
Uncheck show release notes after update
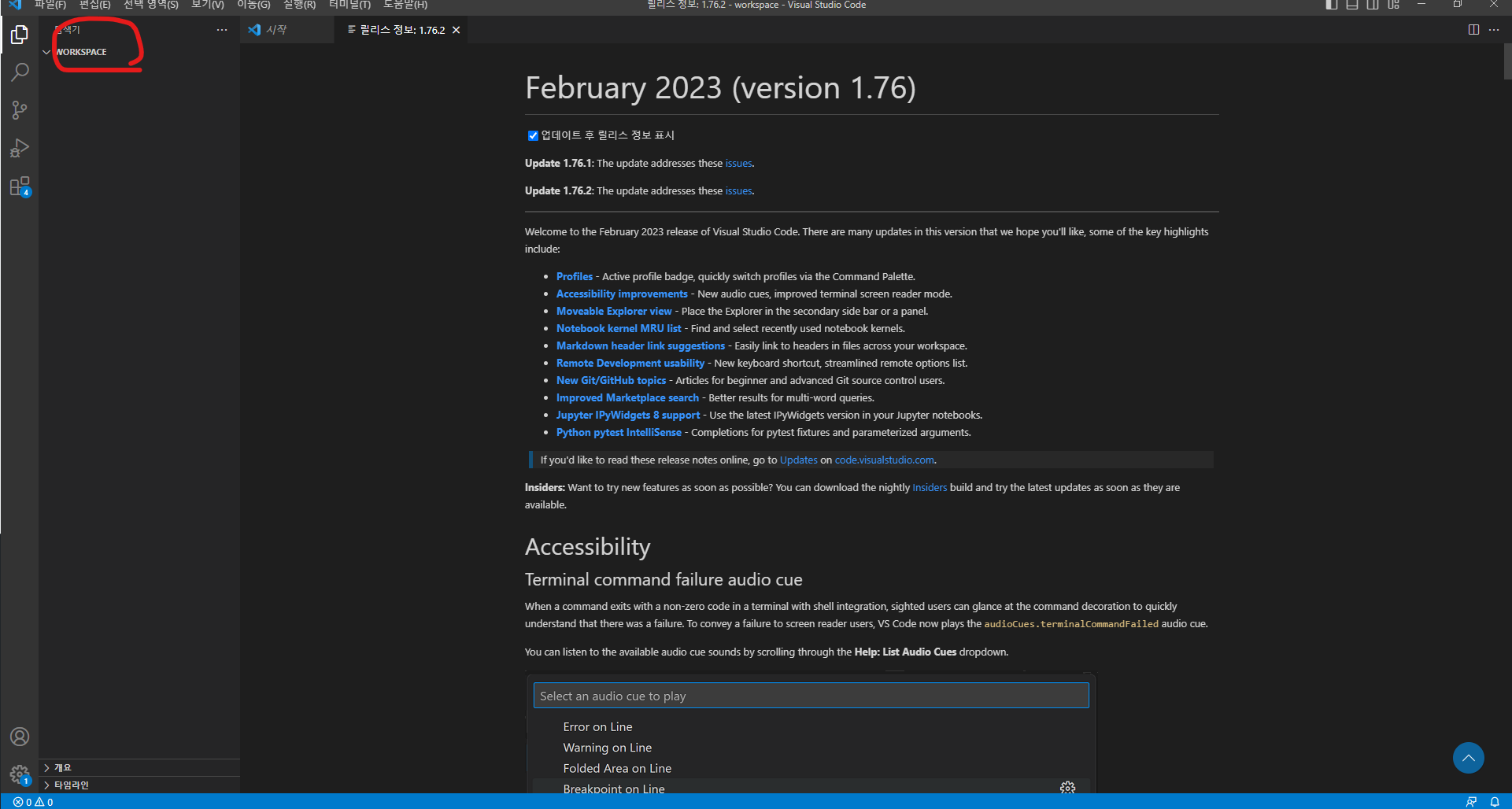pyautogui.click(x=533, y=135)
